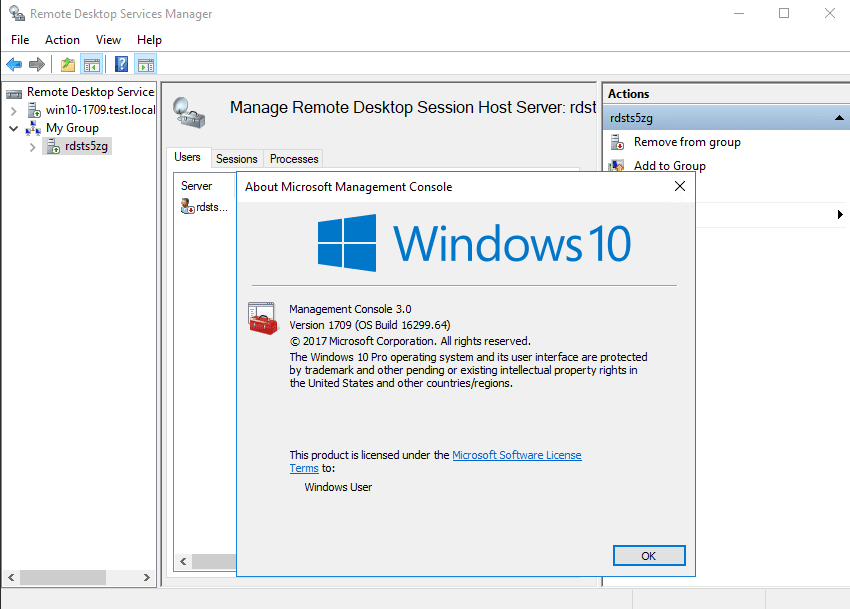Maximize the Remote Desktop Services Manager window
The width and height of the screenshot is (850, 609).
pos(784,13)
